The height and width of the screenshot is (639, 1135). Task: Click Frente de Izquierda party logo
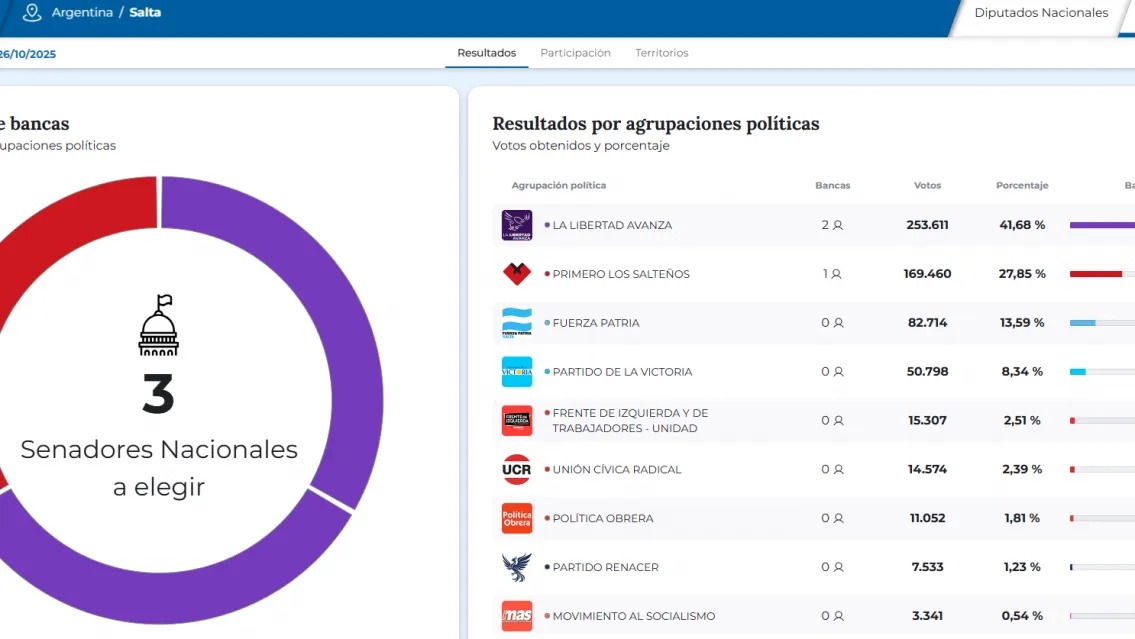click(516, 420)
